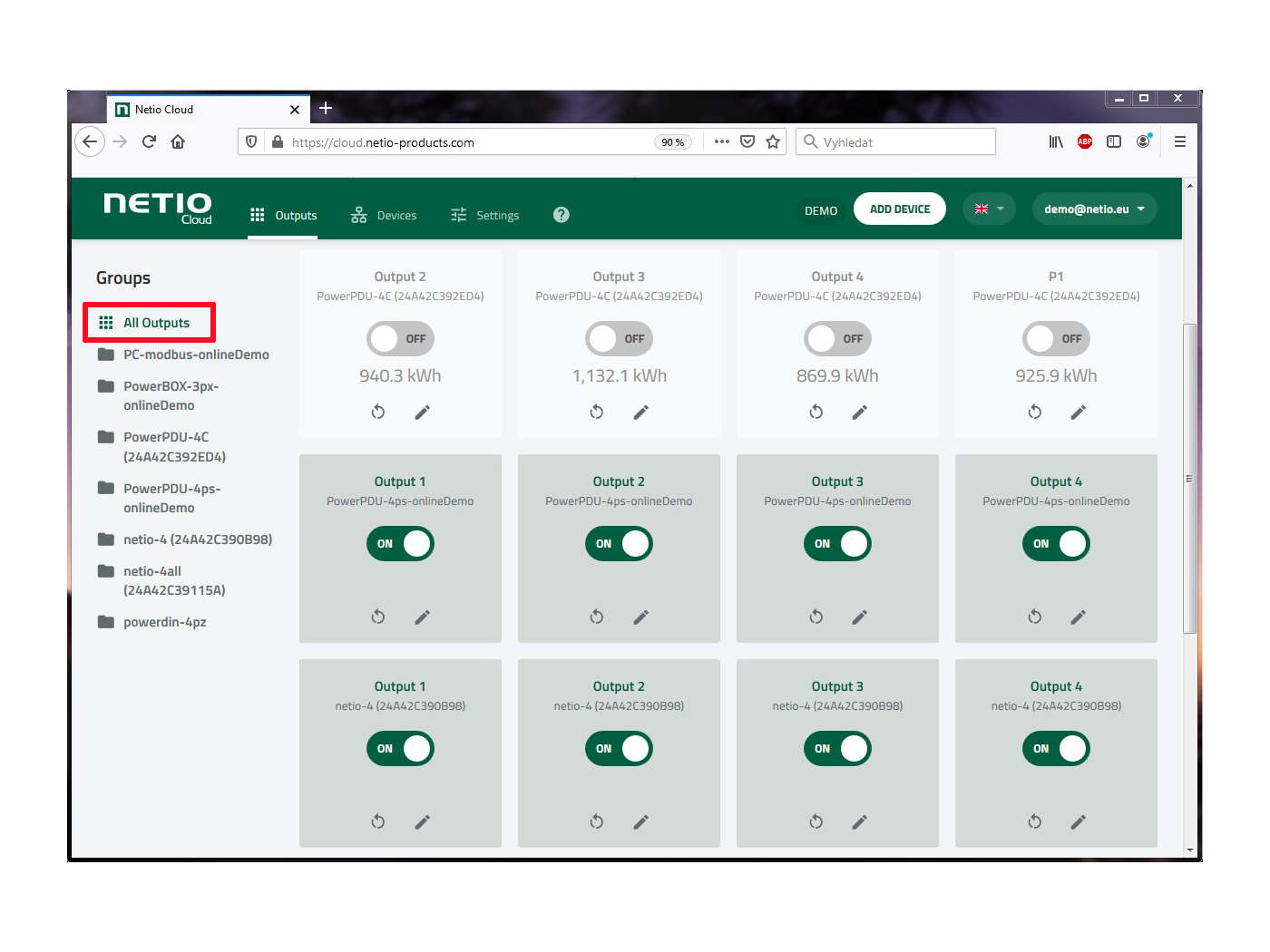Edit Output 2 of netio-4
The width and height of the screenshot is (1270, 952).
tap(641, 822)
